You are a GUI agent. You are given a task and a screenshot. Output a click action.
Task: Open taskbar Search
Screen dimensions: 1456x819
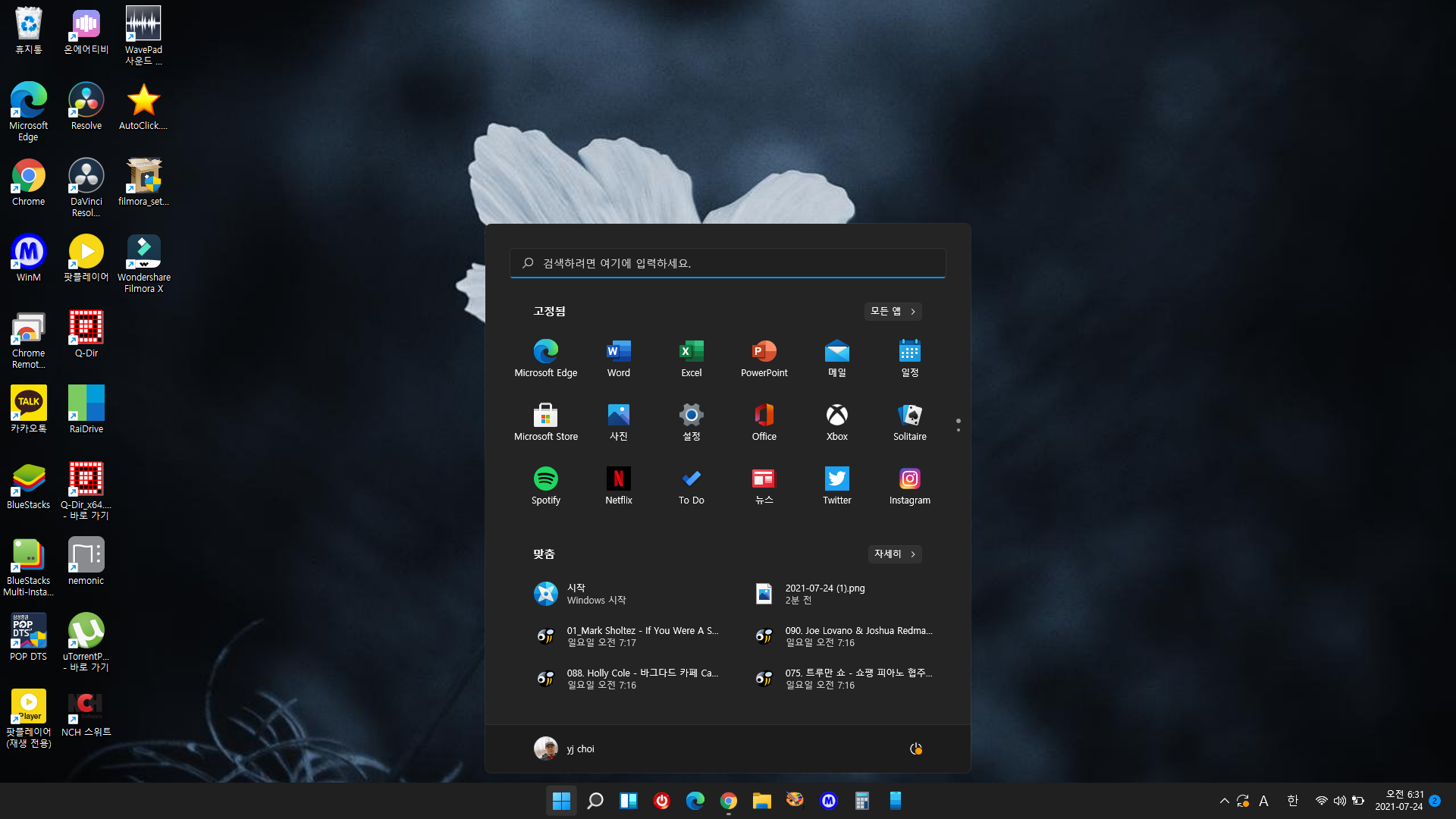(595, 801)
